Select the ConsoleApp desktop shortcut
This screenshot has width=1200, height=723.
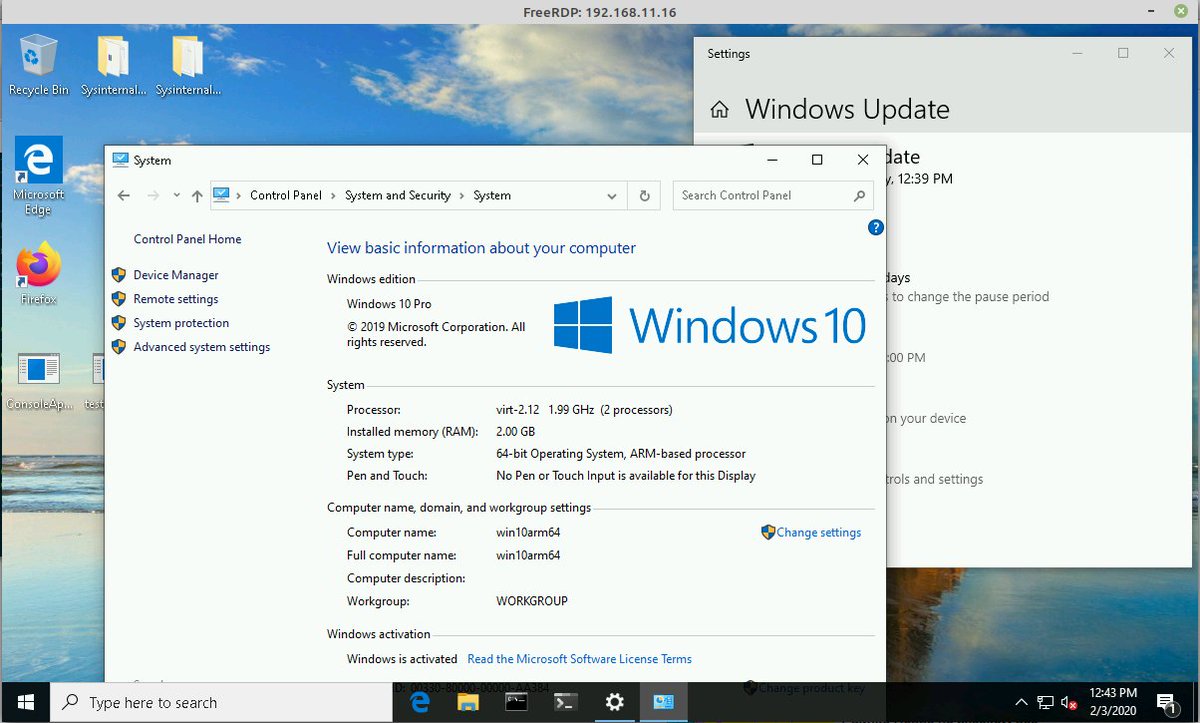[x=39, y=382]
